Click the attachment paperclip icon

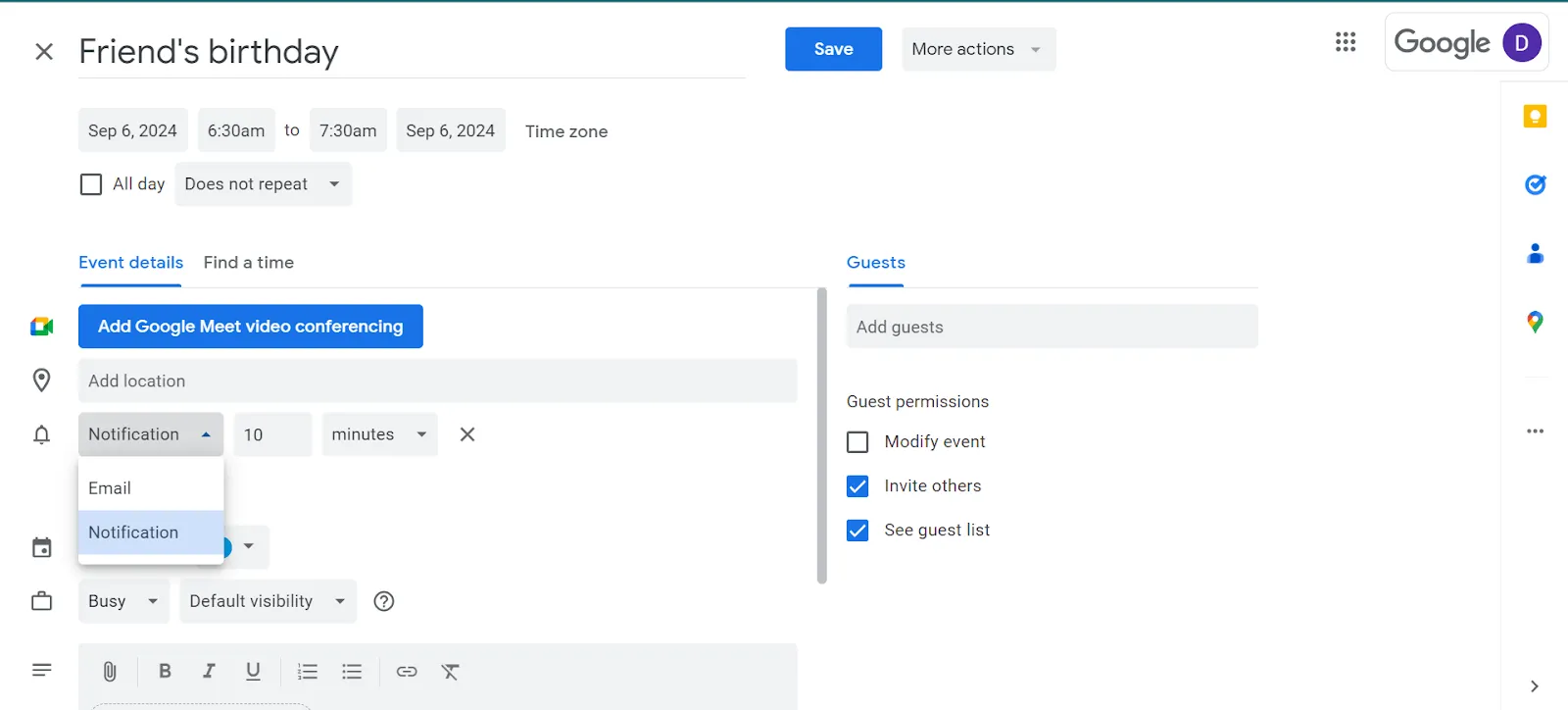110,672
